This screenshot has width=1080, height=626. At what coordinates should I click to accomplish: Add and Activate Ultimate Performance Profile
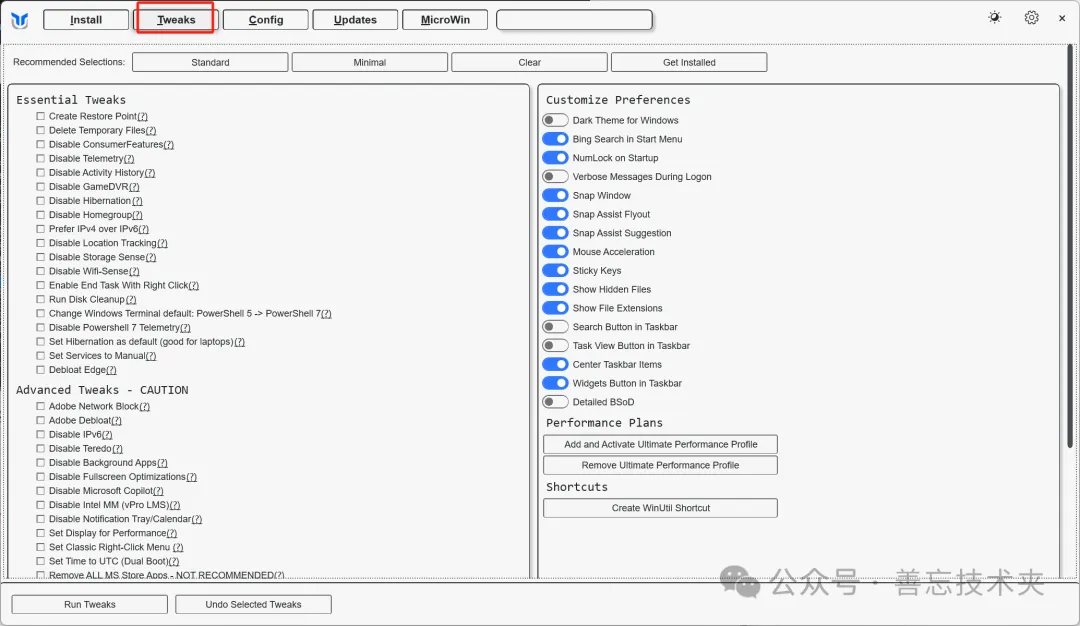[x=661, y=444]
